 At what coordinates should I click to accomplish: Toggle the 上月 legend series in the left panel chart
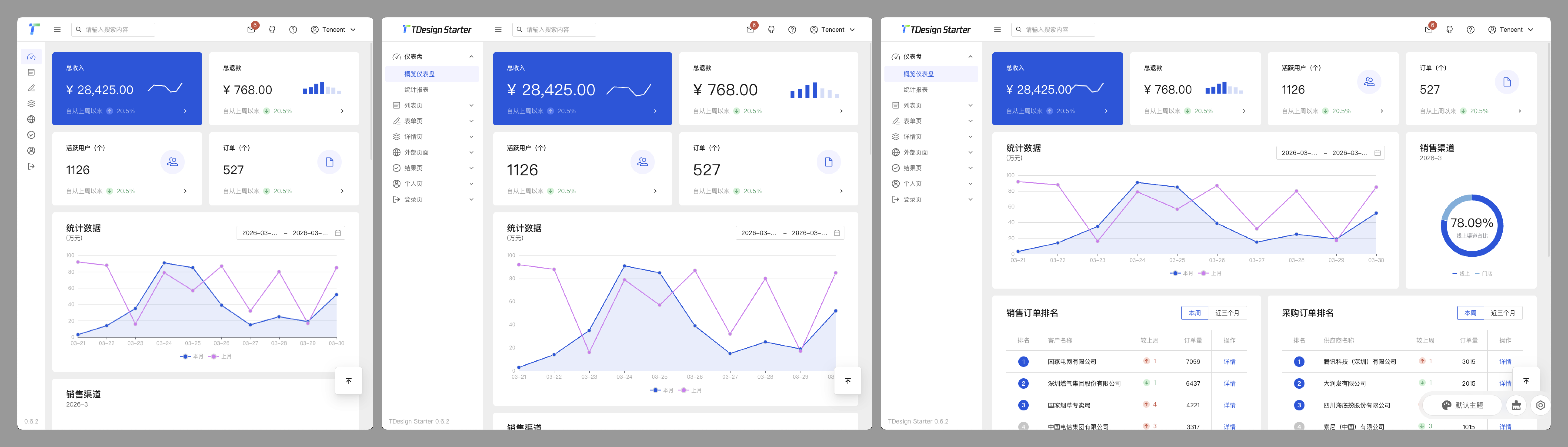[x=220, y=356]
